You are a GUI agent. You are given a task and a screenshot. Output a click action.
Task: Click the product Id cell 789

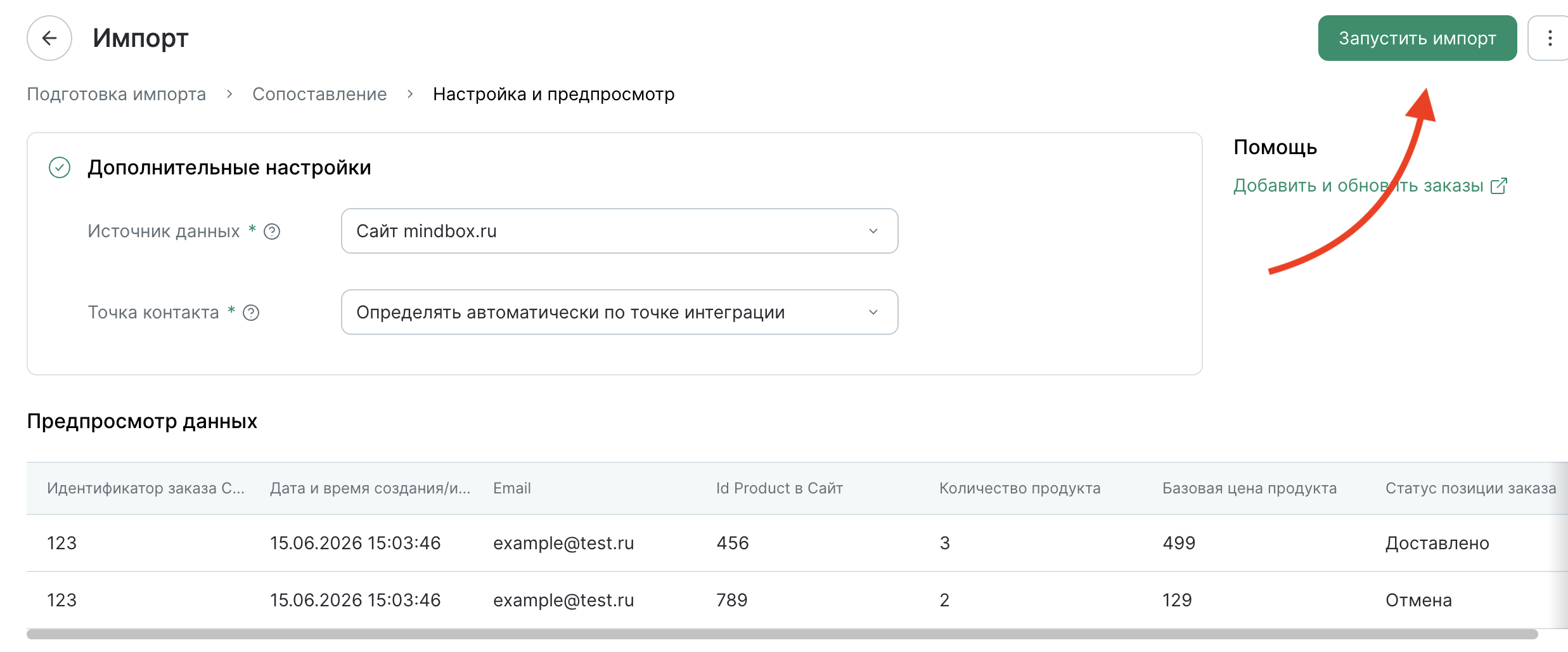click(x=732, y=600)
